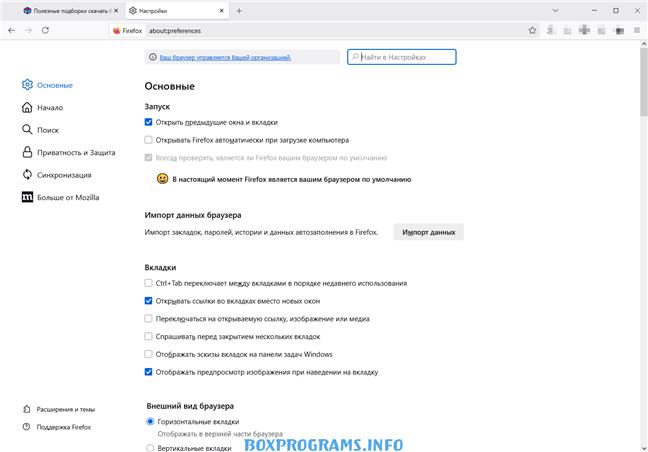The width and height of the screenshot is (648, 452).
Task: Open Больше от Mozilla section
Action: pyautogui.click(x=60, y=197)
